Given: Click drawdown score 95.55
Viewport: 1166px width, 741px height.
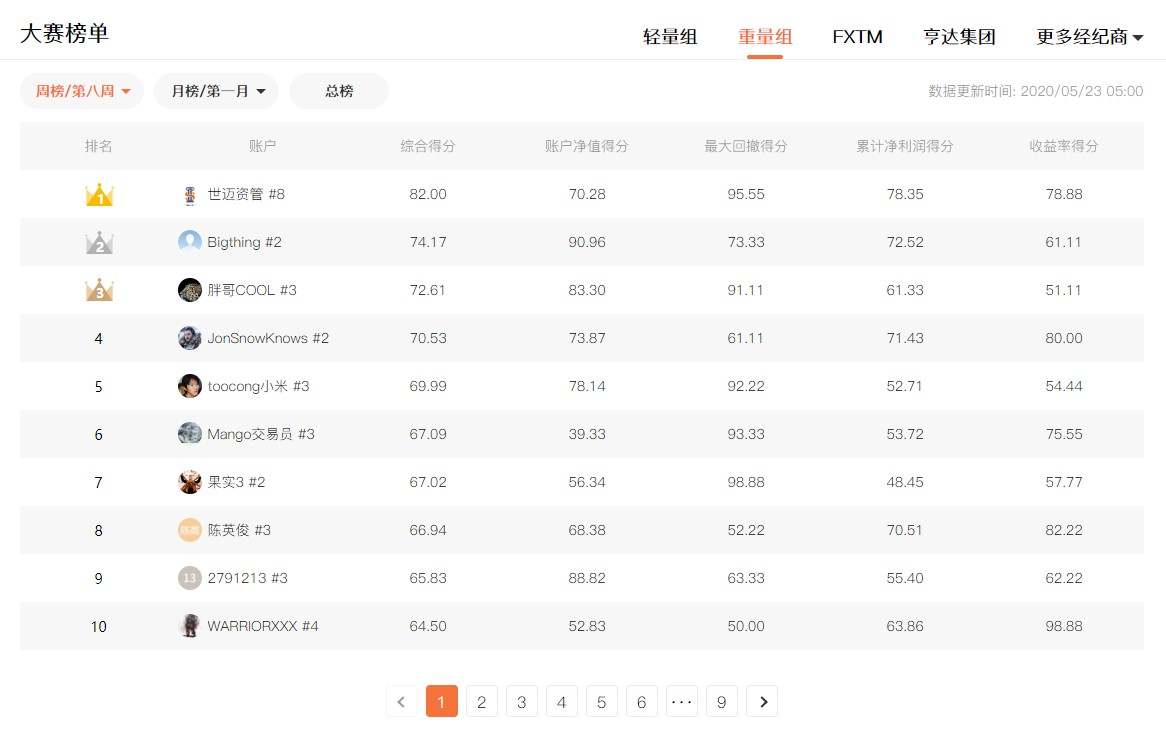Looking at the screenshot, I should tap(746, 194).
